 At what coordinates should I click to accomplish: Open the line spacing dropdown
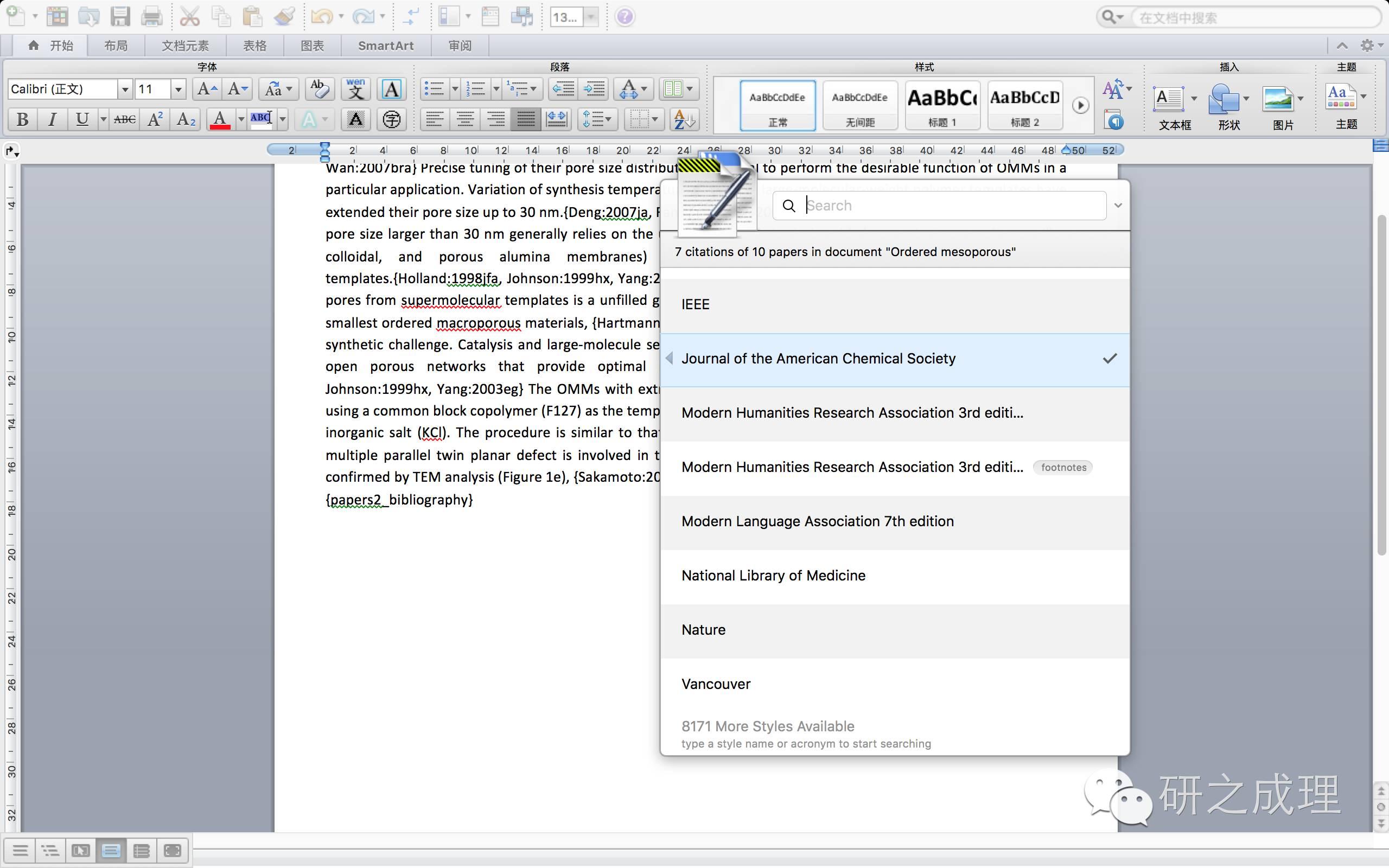tap(597, 119)
